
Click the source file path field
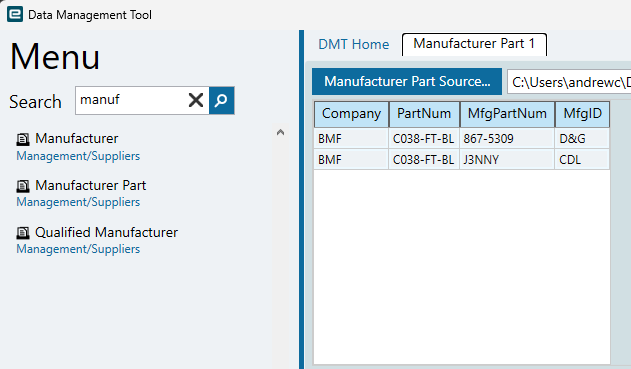click(x=569, y=82)
